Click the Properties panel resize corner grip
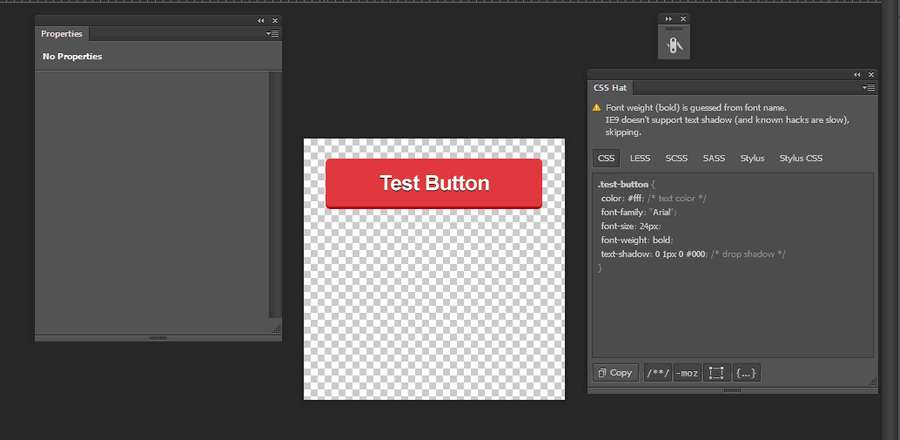This screenshot has height=440, width=900. coord(276,328)
